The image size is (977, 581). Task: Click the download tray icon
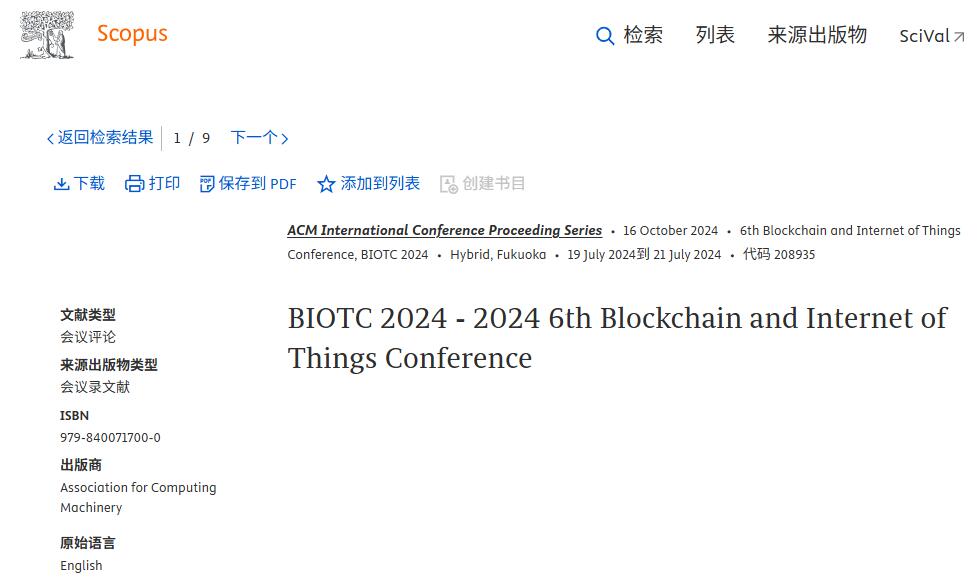pyautogui.click(x=61, y=184)
